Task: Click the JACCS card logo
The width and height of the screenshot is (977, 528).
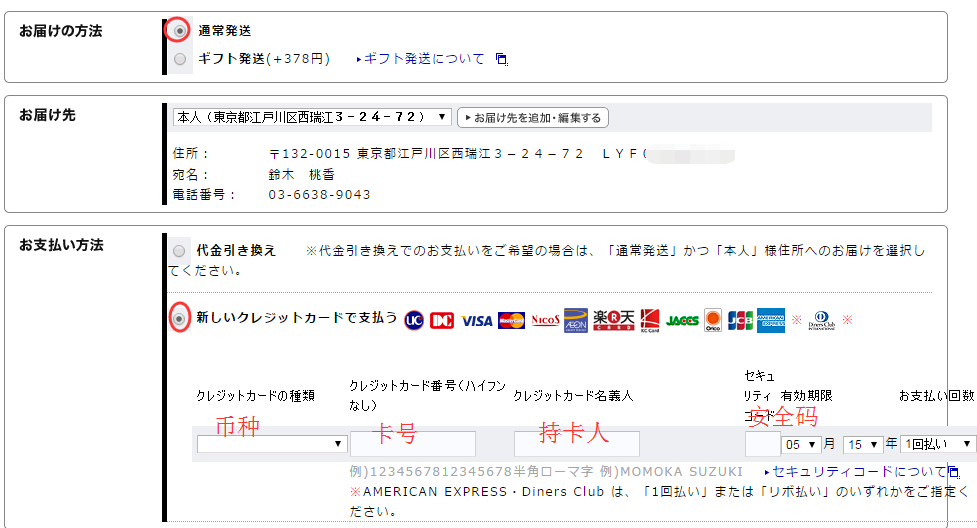Action: pyautogui.click(x=682, y=320)
